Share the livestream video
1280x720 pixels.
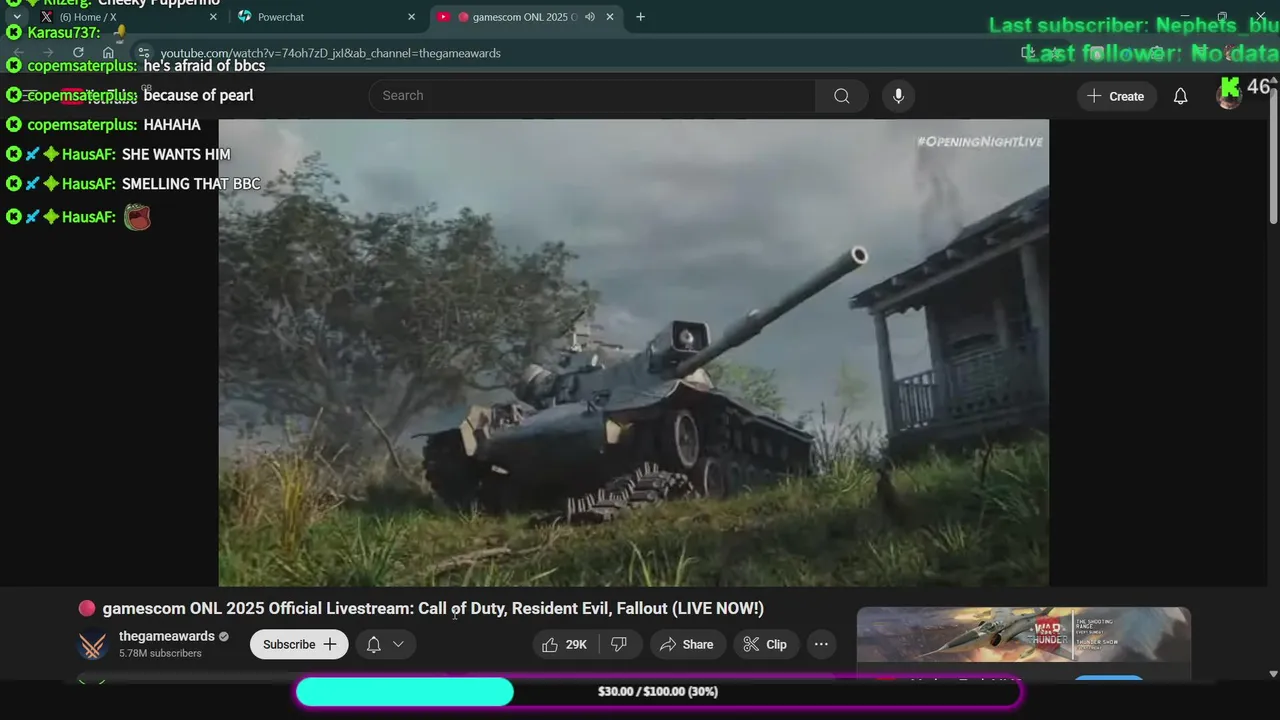(687, 645)
